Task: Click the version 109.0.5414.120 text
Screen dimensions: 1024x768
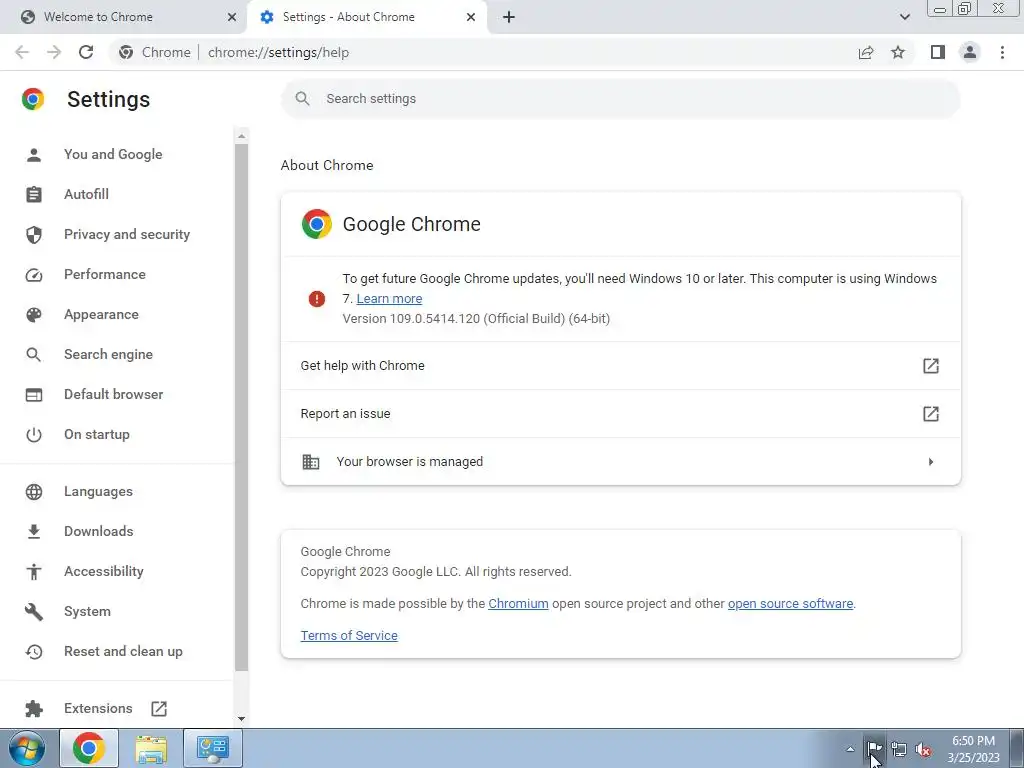Action: pos(476,319)
